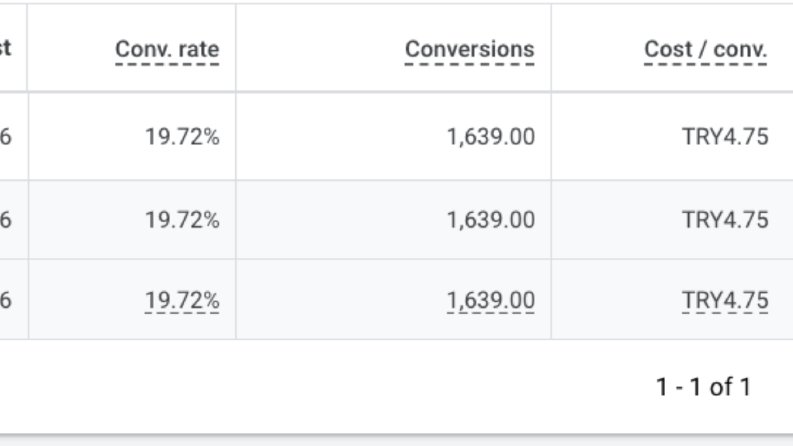793x446 pixels.
Task: Select the second row's cut-off cell ending in 6
Action: 6,220
